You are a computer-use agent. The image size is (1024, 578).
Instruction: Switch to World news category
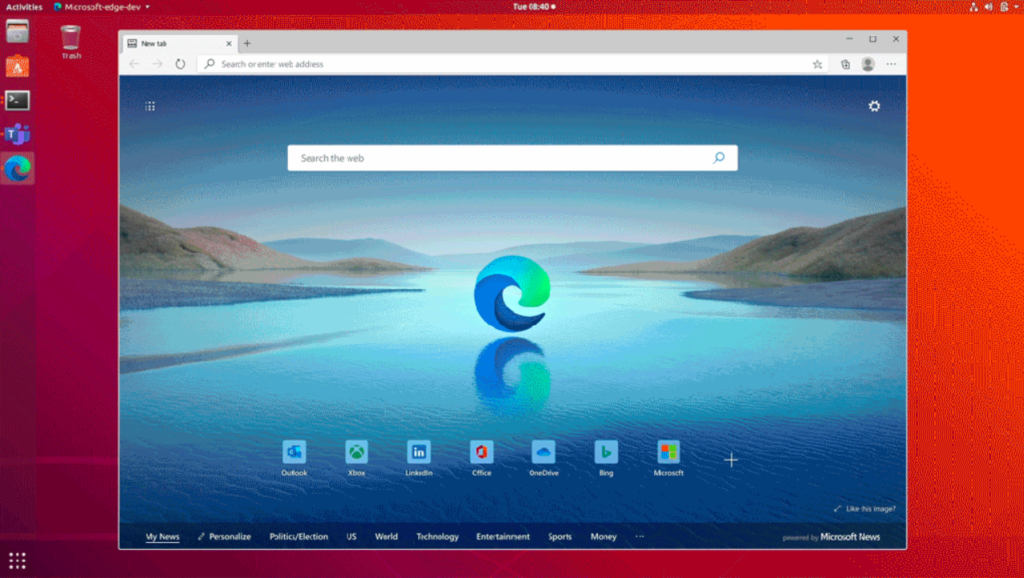click(386, 536)
